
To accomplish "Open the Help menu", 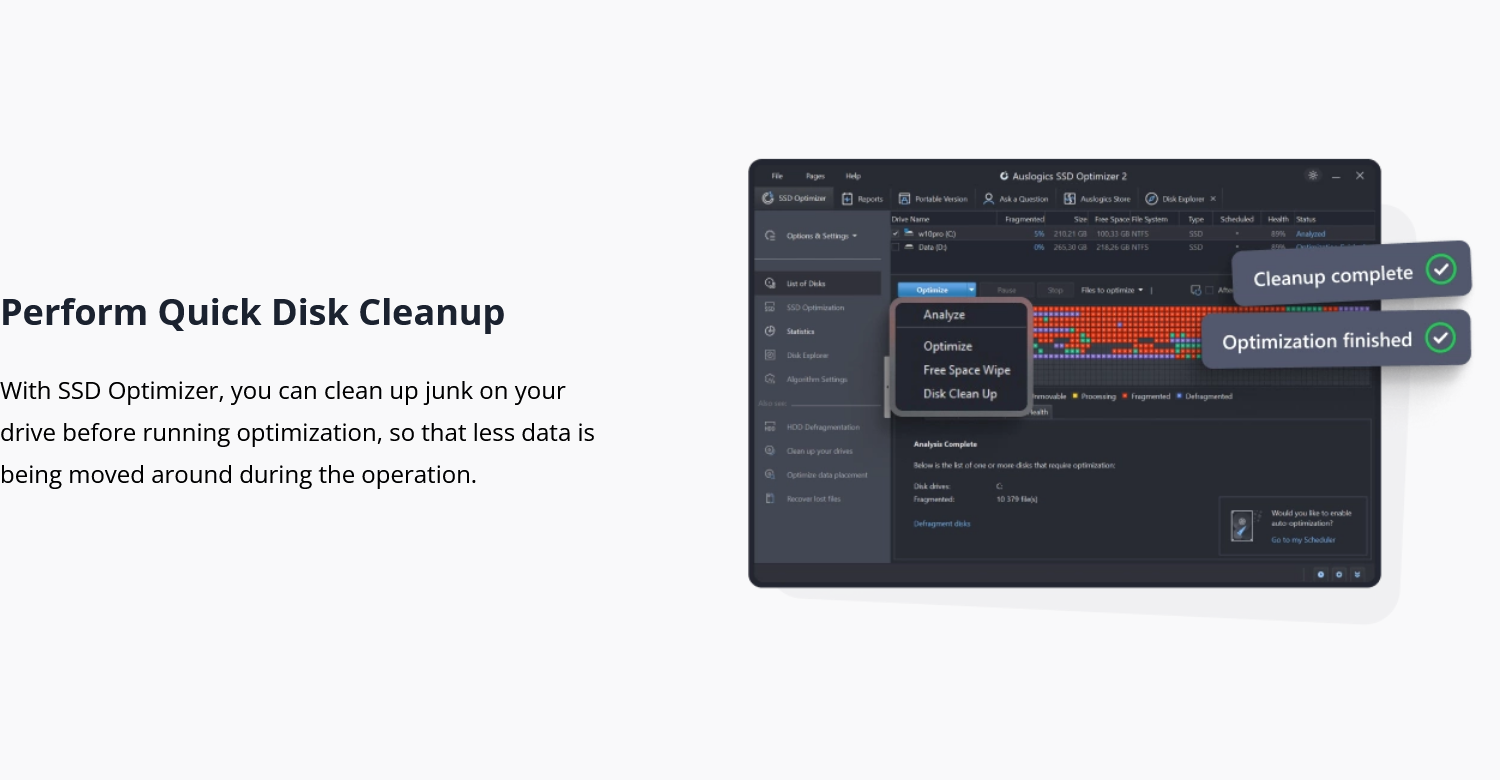I will (x=853, y=176).
